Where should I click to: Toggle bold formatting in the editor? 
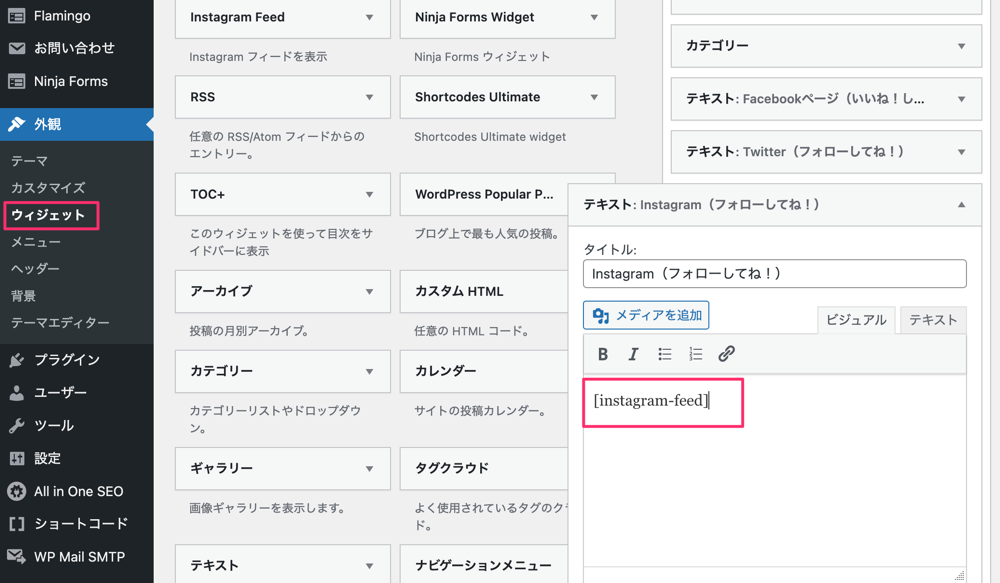point(603,354)
